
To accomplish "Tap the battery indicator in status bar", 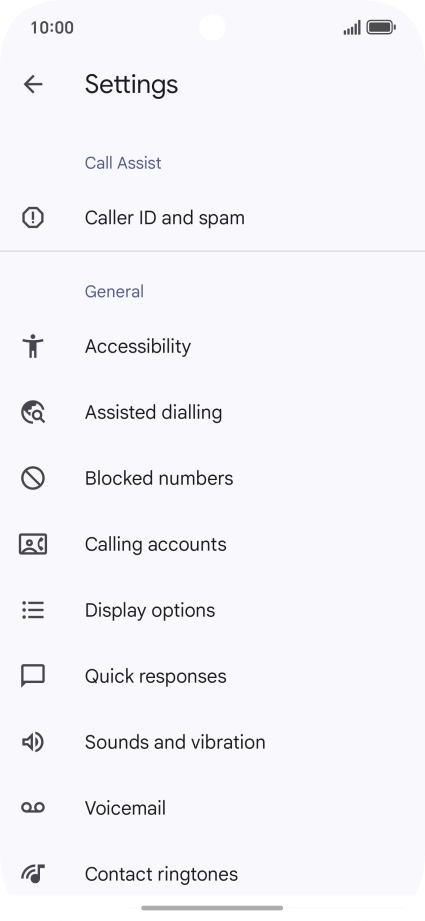I will [381, 28].
